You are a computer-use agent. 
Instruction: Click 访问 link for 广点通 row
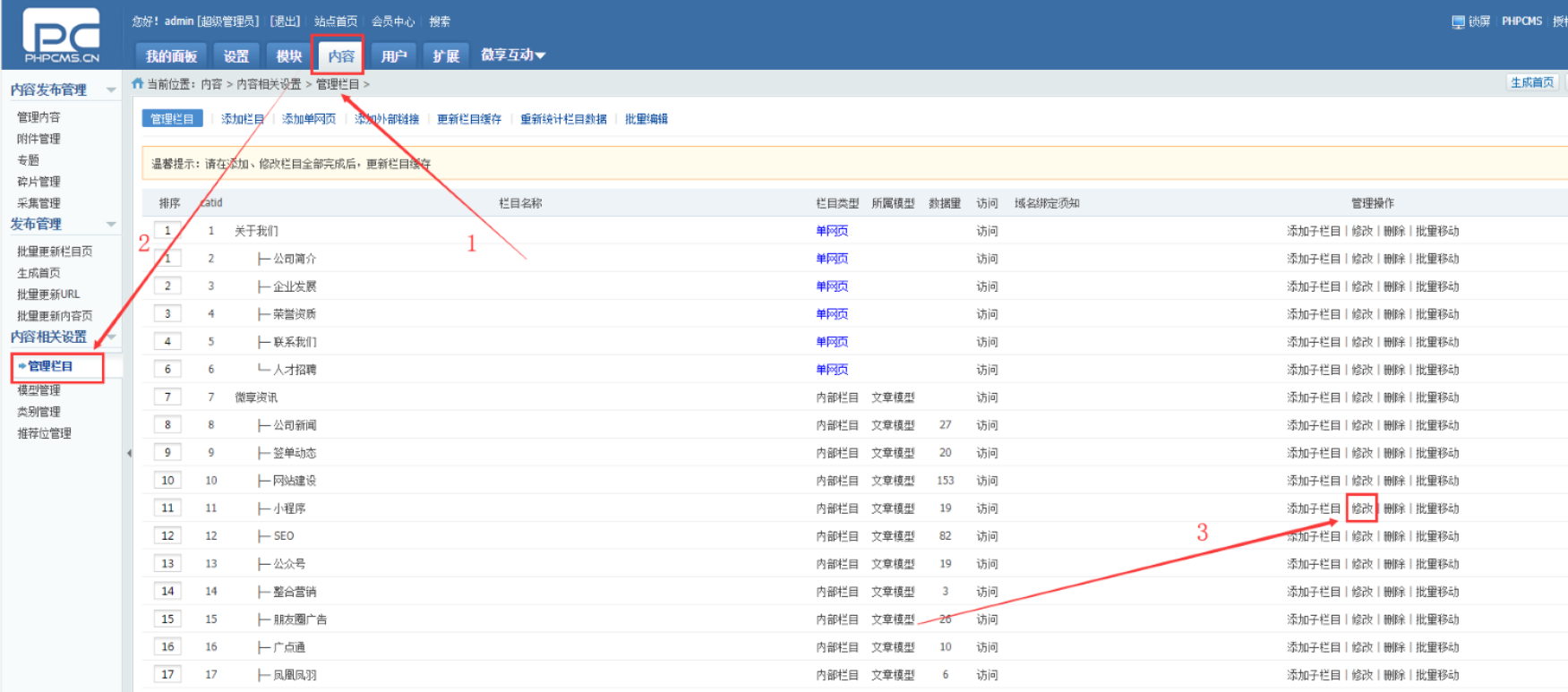pyautogui.click(x=987, y=647)
